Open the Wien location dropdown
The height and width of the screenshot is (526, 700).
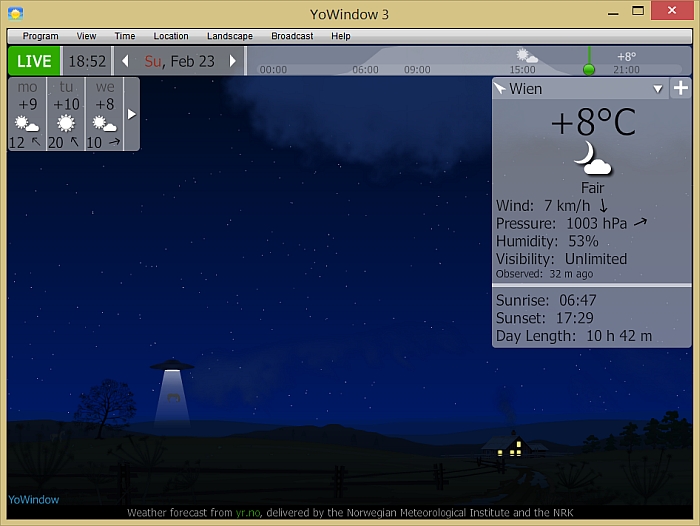coord(658,89)
